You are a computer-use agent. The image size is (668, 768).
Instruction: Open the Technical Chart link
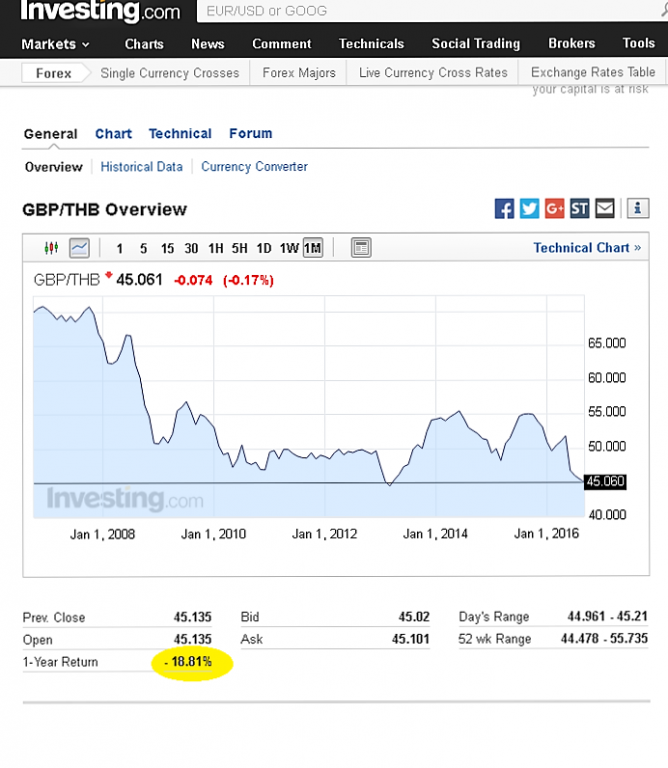pos(587,248)
